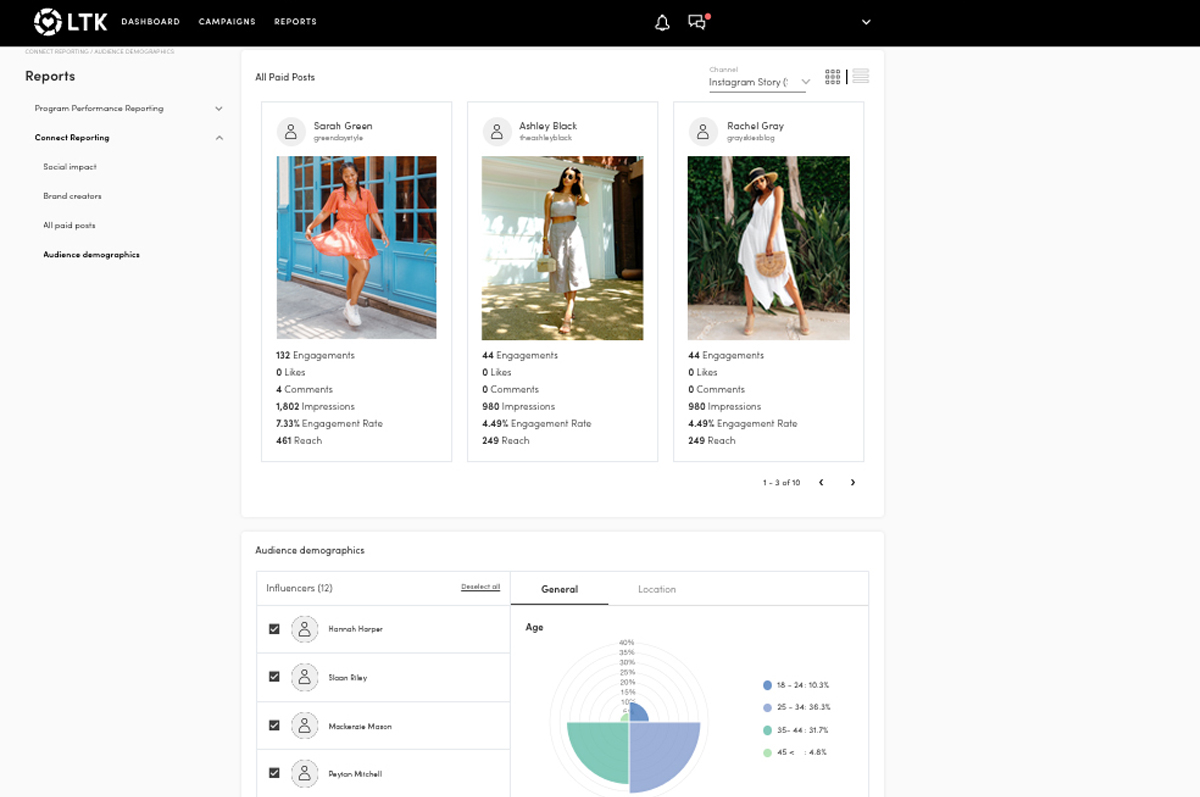Screen dimensions: 1200x797
Task: Click the Deselect all link
Action: pyautogui.click(x=480, y=587)
